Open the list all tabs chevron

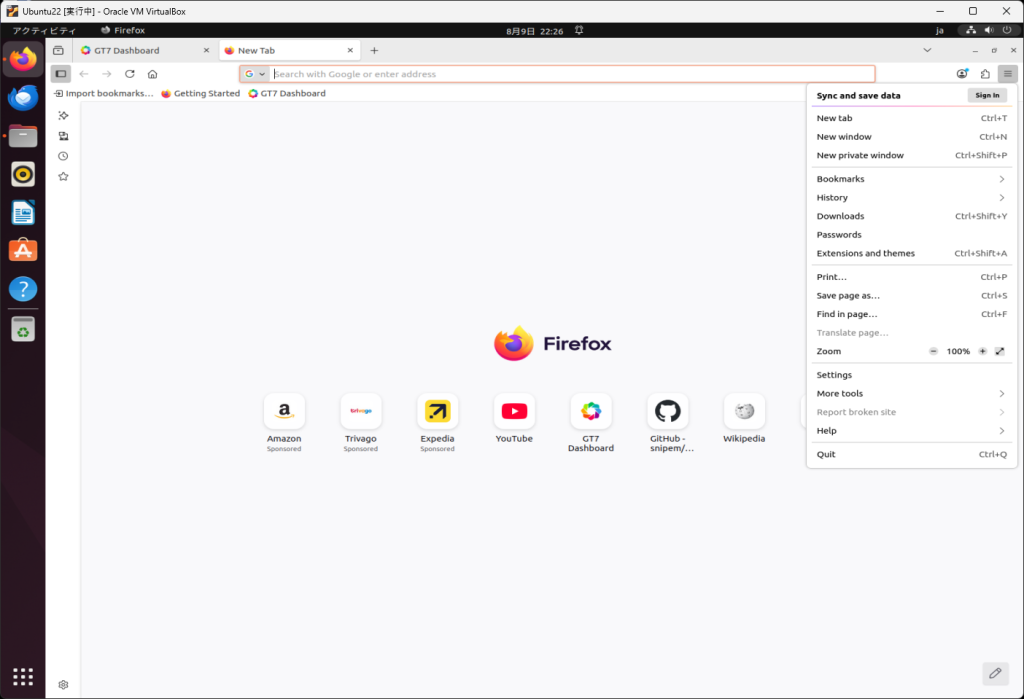[x=927, y=50]
